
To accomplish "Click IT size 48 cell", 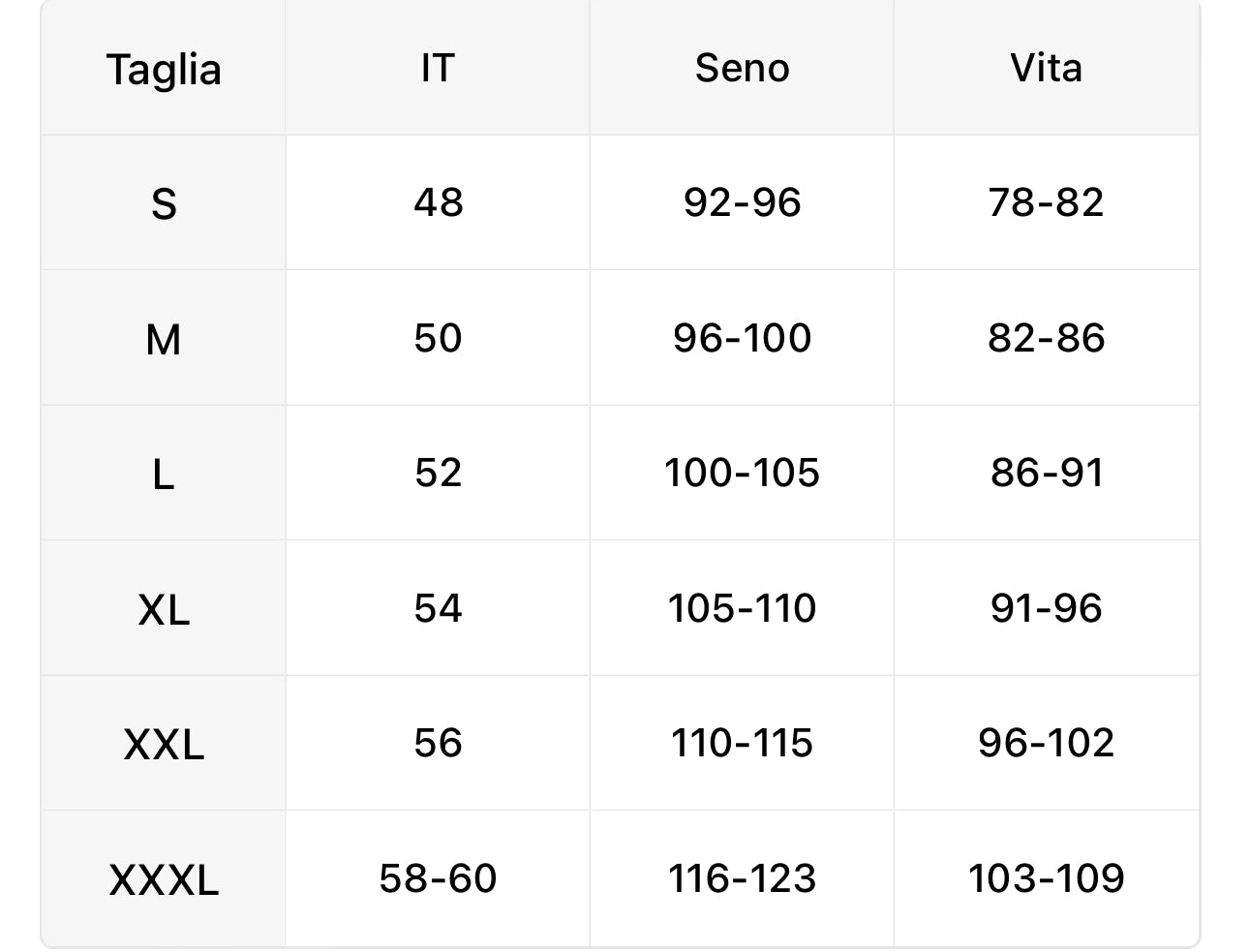I will coord(438,202).
